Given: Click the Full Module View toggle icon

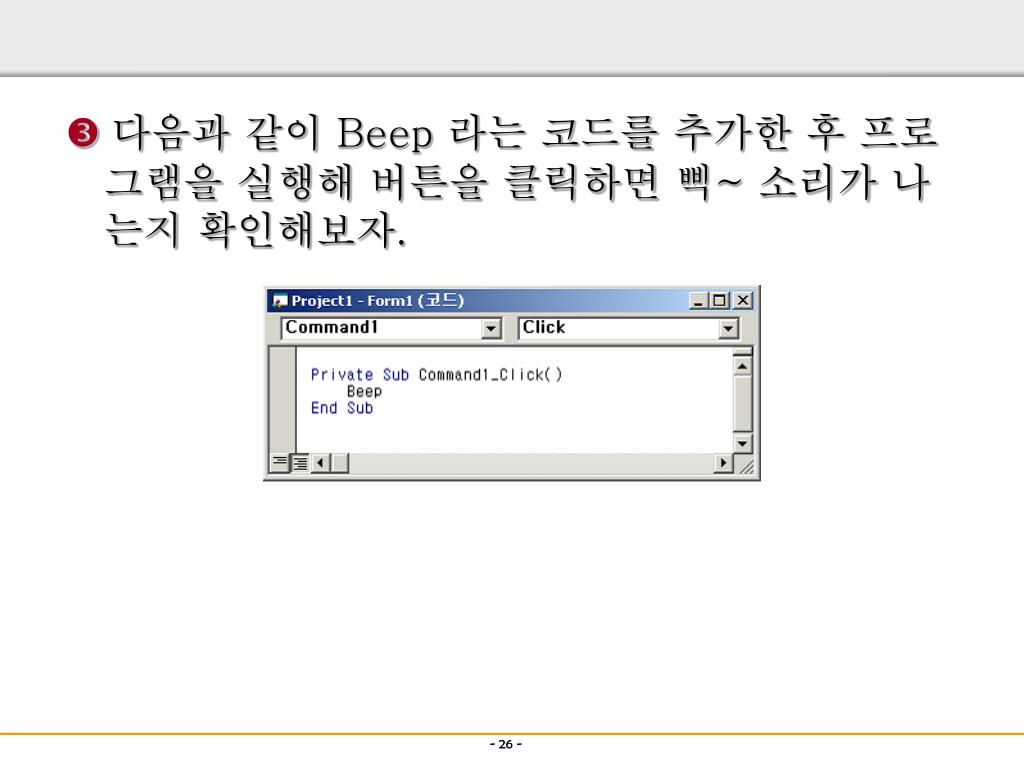Looking at the screenshot, I should tap(299, 463).
